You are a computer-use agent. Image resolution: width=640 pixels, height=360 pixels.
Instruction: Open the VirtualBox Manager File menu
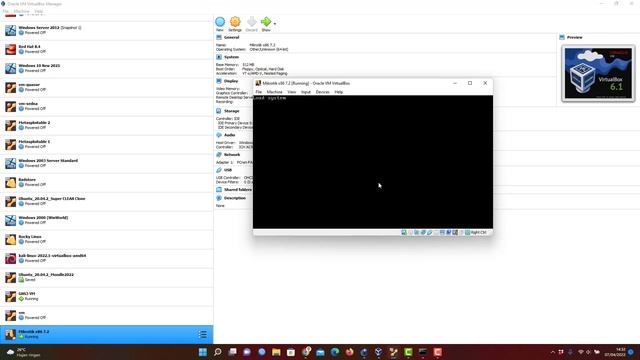6,11
